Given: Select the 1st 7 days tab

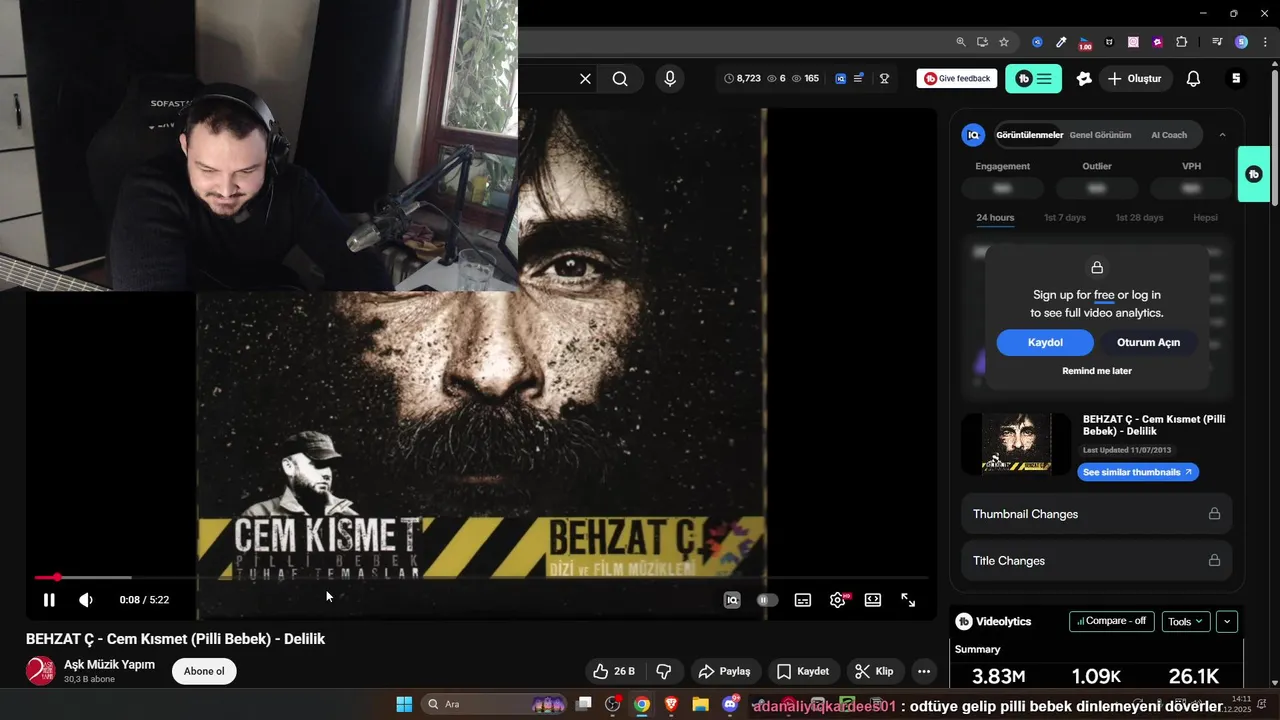Looking at the screenshot, I should coord(1064,218).
